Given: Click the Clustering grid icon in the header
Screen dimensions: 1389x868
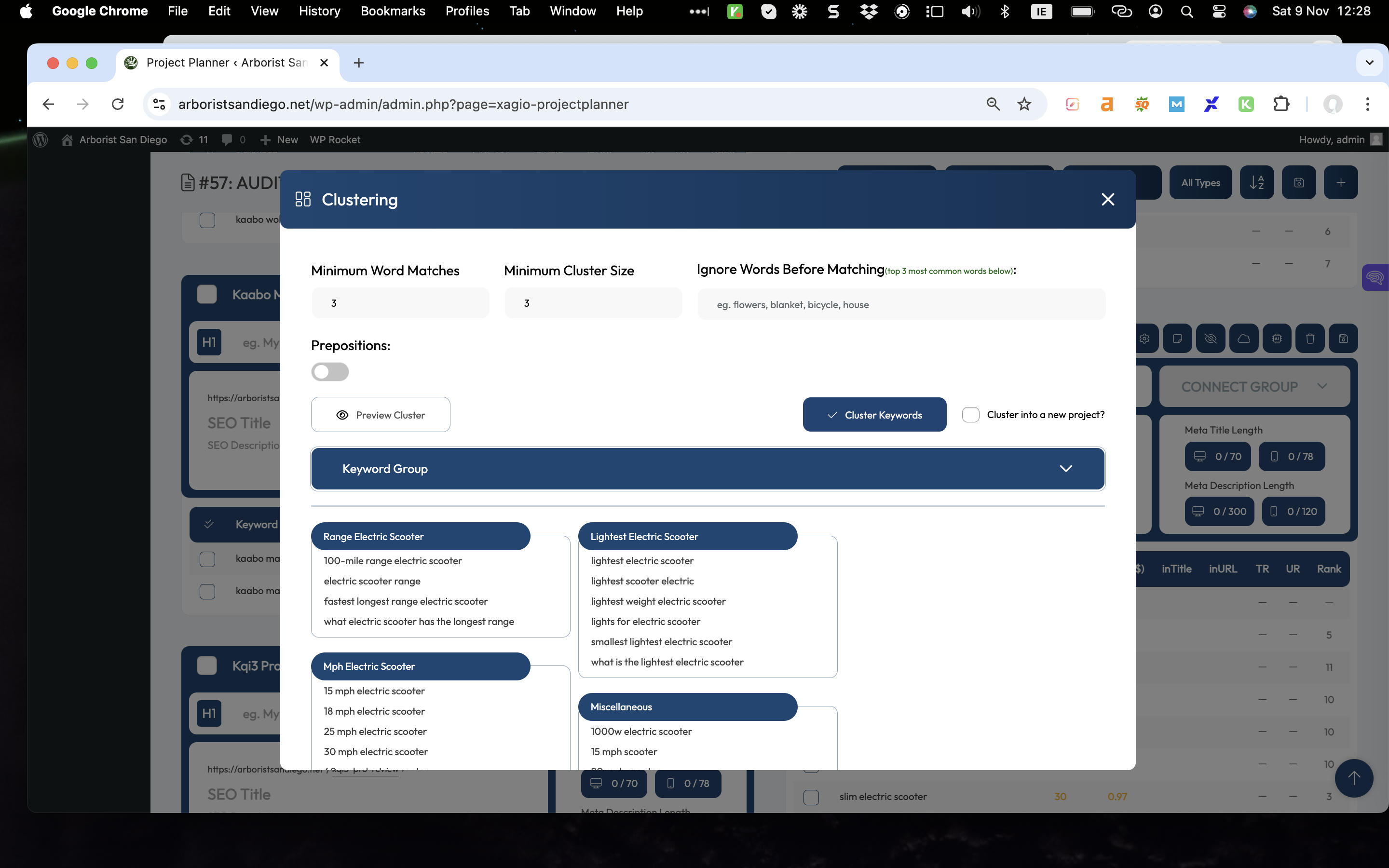Looking at the screenshot, I should pos(302,199).
